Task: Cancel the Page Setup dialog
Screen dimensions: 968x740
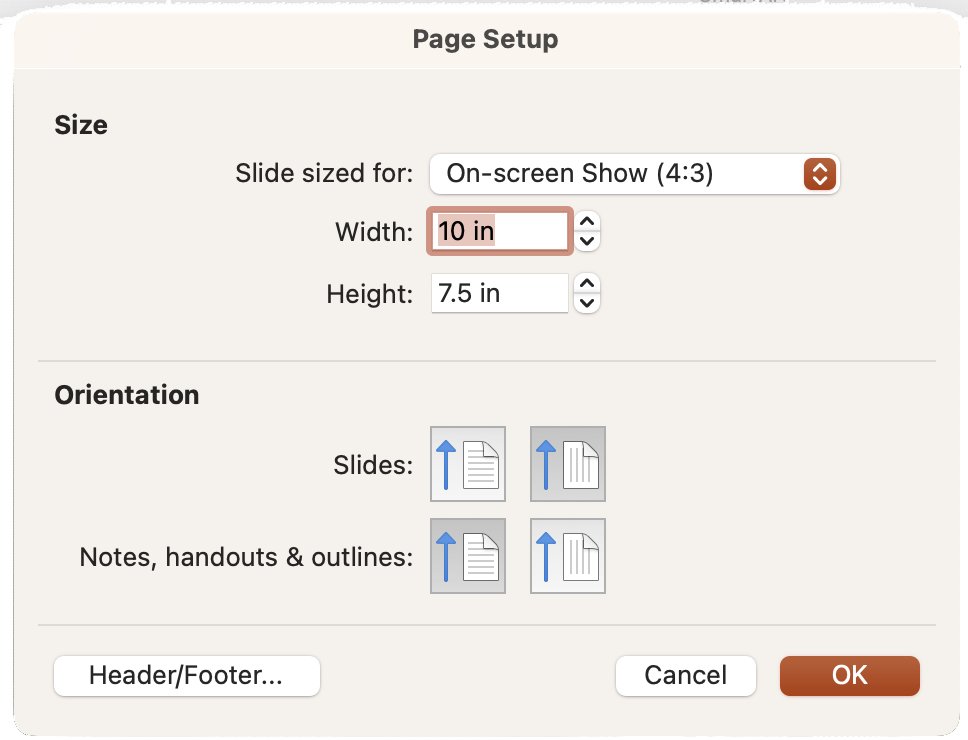Action: point(685,675)
